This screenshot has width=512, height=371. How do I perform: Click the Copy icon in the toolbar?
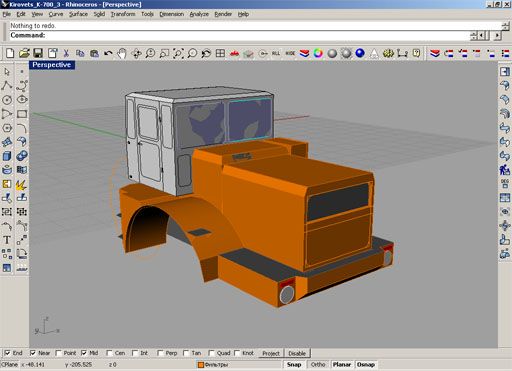[x=80, y=53]
